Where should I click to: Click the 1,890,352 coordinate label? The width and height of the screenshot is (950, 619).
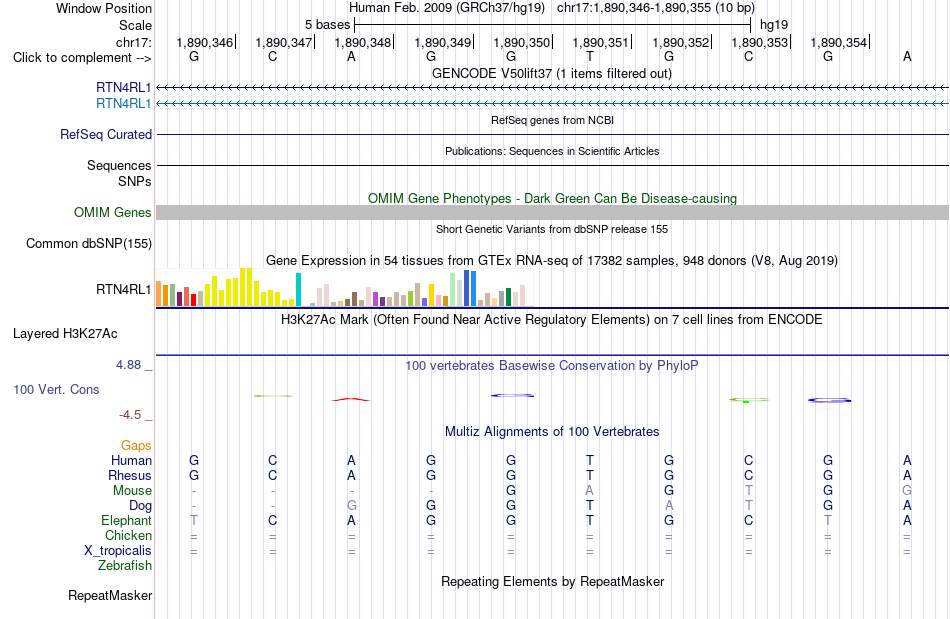680,42
